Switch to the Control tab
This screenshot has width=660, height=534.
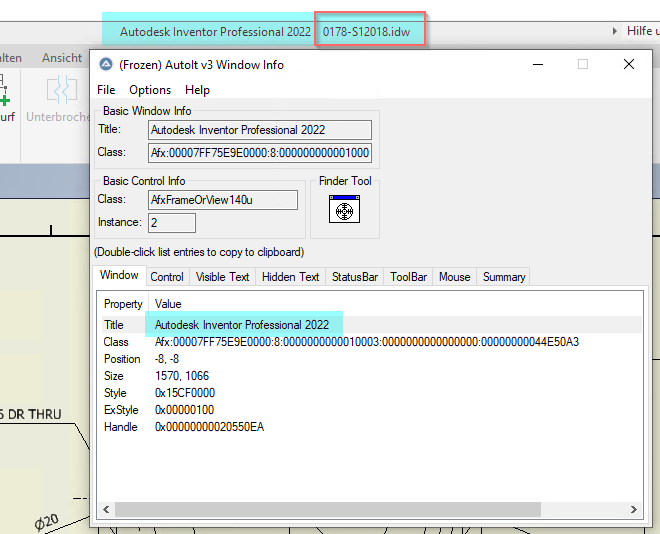167,277
